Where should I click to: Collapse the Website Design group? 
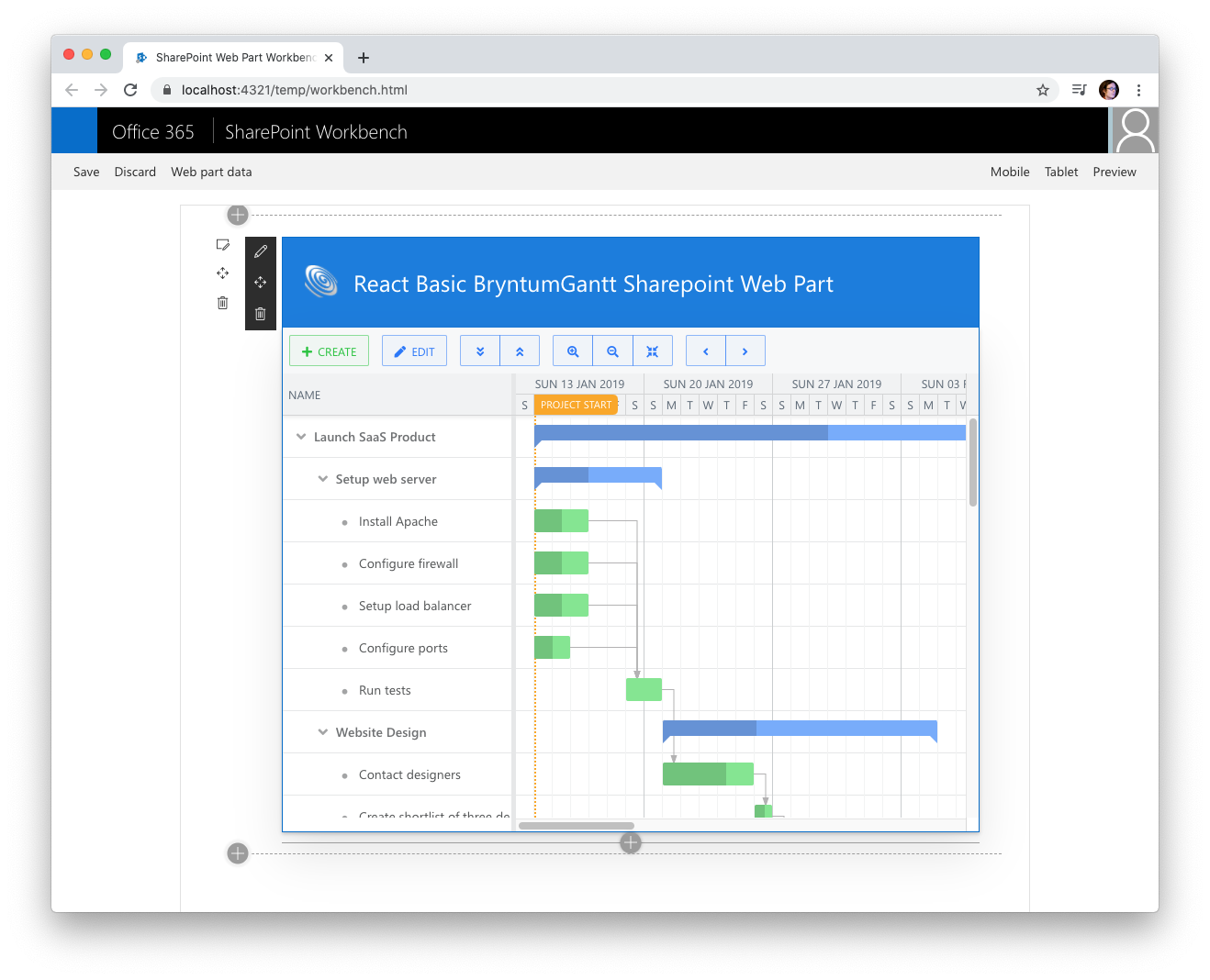(322, 731)
